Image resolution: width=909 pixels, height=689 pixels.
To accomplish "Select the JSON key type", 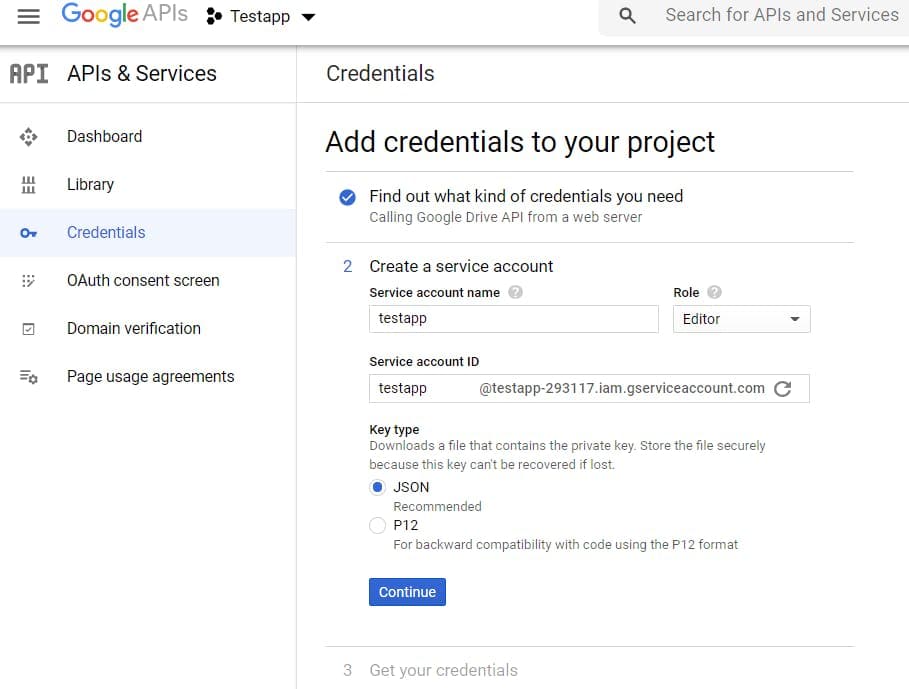I will coord(378,487).
